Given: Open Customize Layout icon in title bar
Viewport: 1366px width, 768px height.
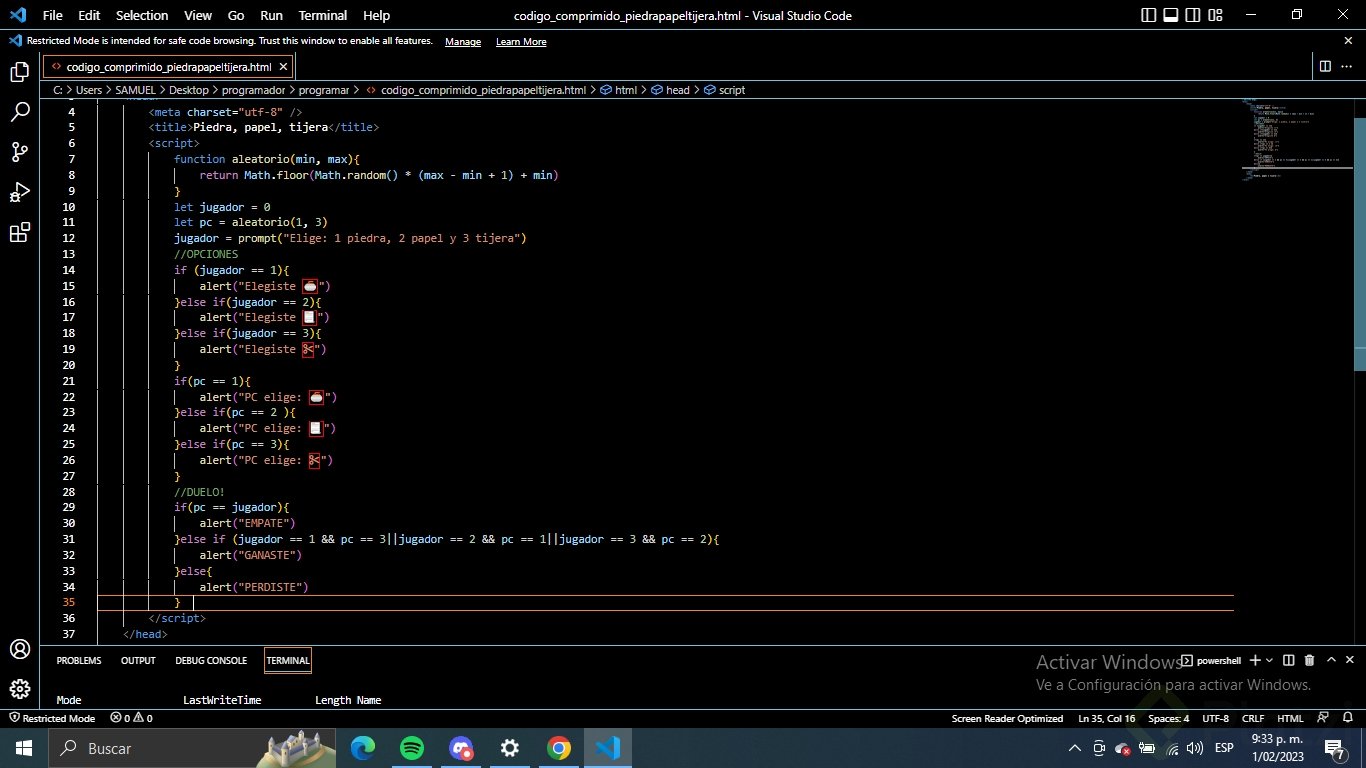Looking at the screenshot, I should tap(1217, 15).
